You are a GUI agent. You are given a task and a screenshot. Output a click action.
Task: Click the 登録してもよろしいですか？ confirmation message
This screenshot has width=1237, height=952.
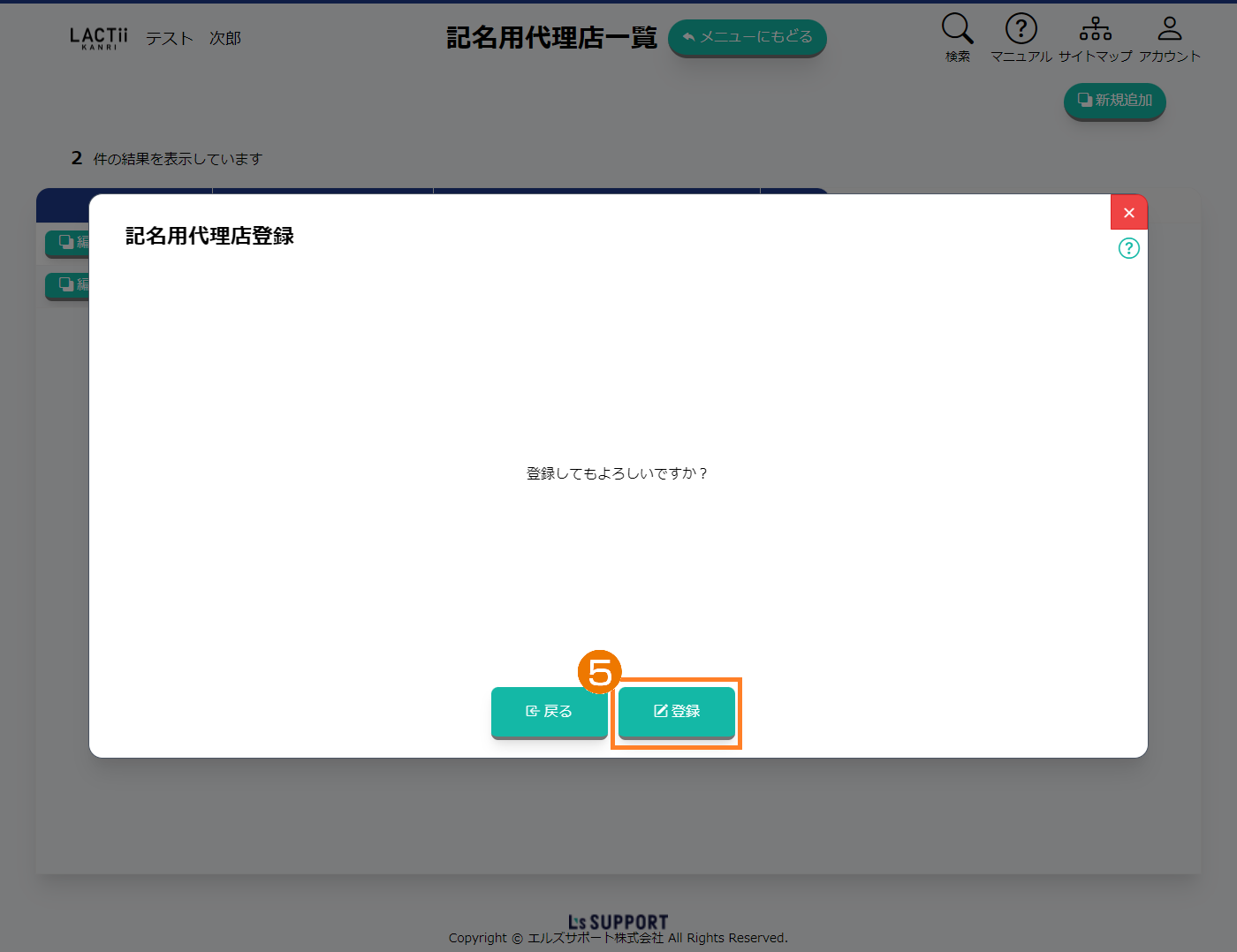pos(618,473)
